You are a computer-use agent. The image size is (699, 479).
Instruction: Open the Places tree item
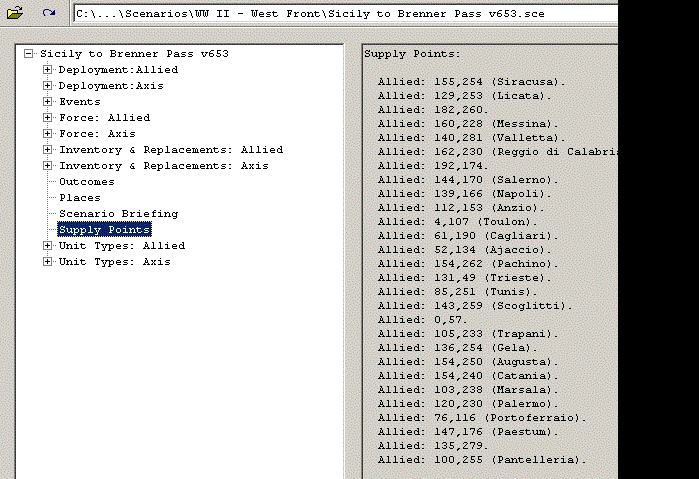(80, 198)
